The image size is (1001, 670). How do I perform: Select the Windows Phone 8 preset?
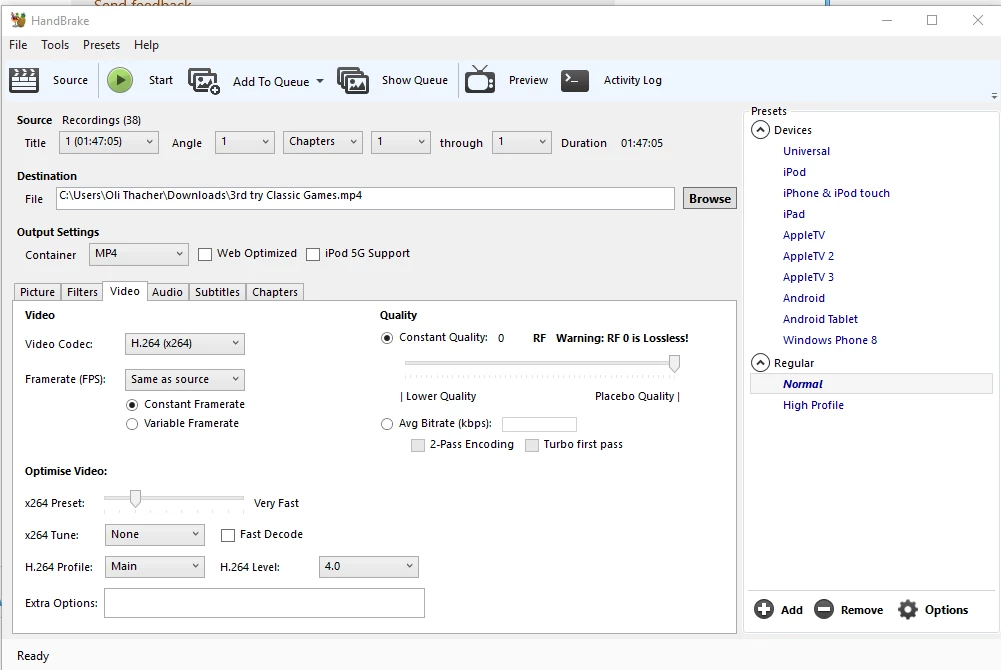pos(830,340)
